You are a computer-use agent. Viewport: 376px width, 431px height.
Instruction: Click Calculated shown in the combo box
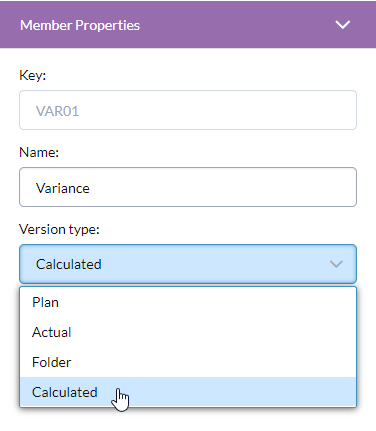69,264
